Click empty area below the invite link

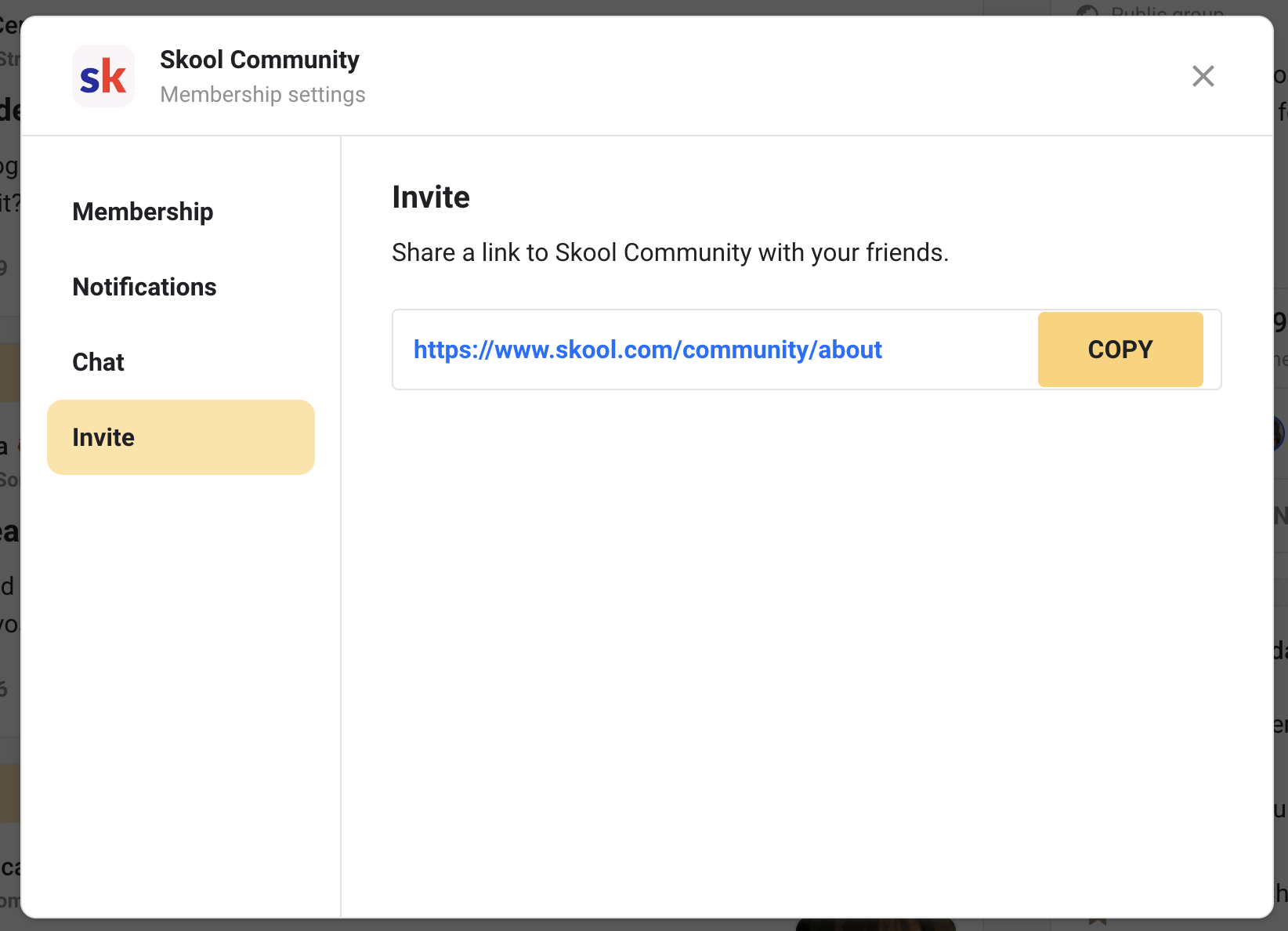click(807, 627)
